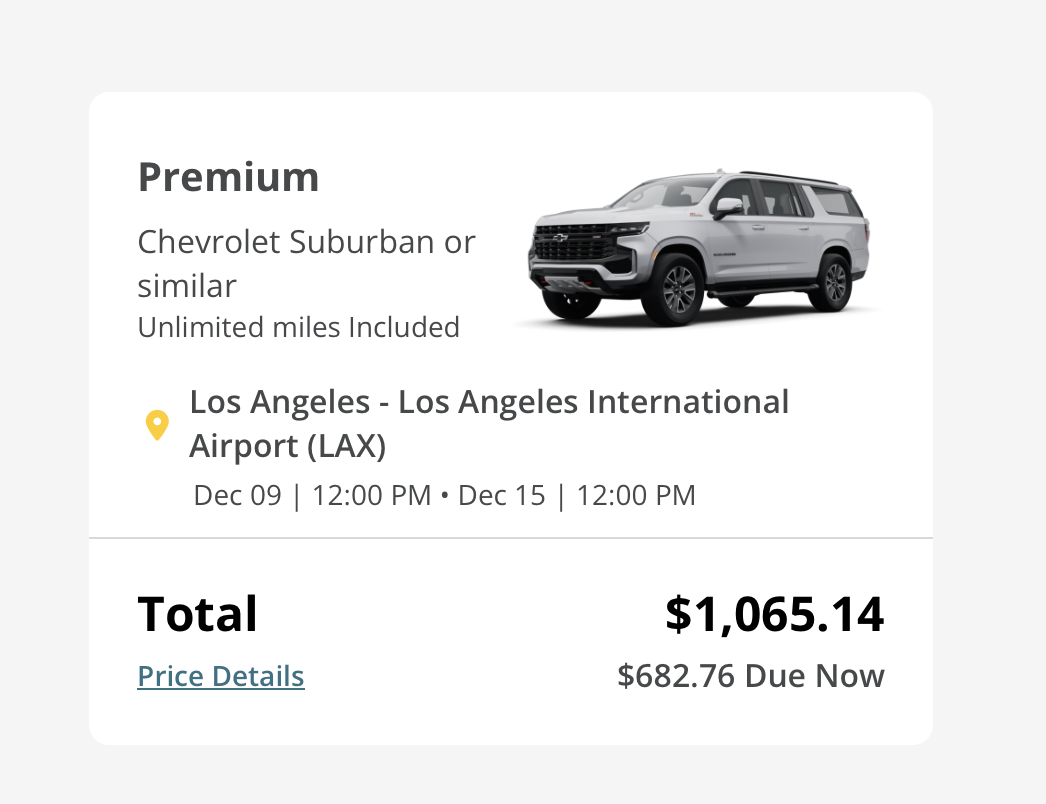Click the bold Total label
Screen dimensions: 1046x804
(x=197, y=613)
